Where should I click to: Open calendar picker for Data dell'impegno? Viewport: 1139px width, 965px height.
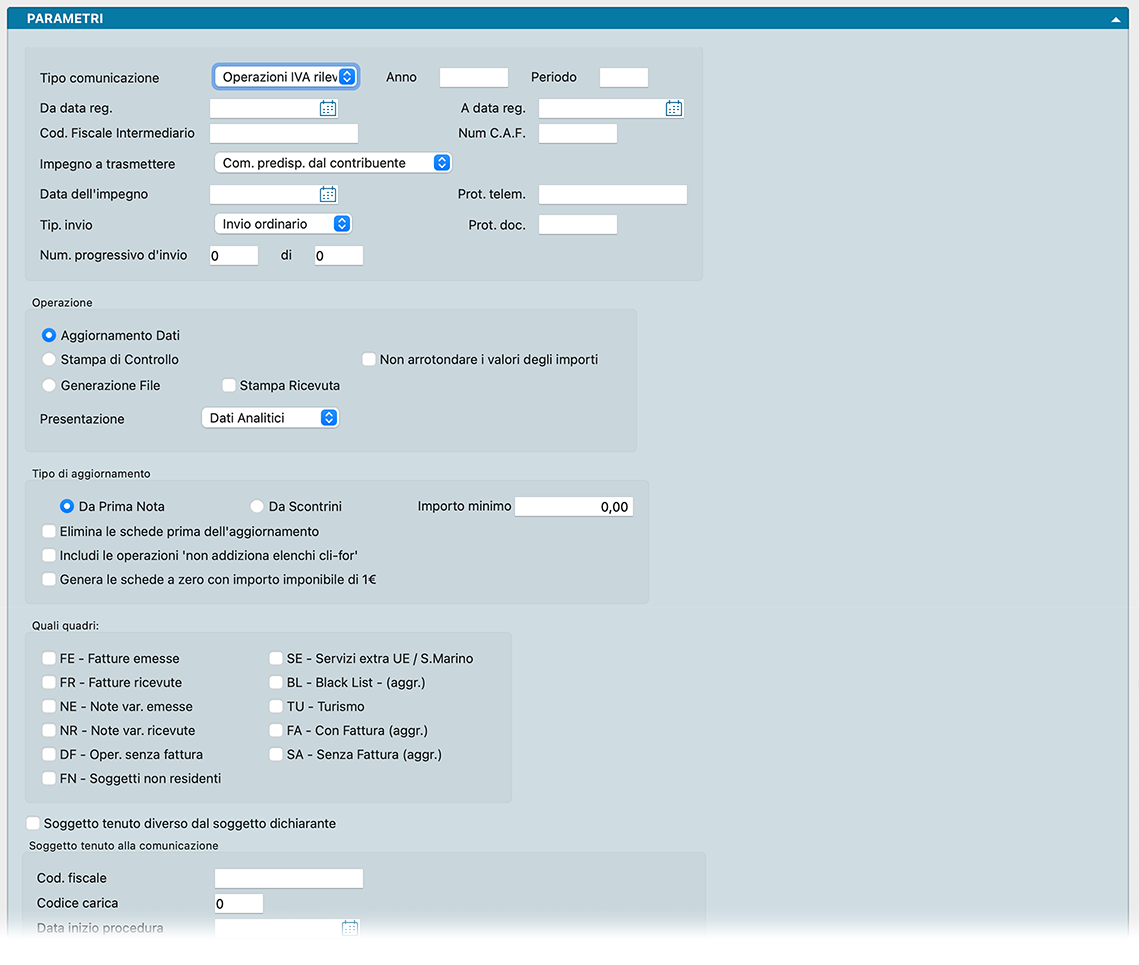[x=328, y=195]
